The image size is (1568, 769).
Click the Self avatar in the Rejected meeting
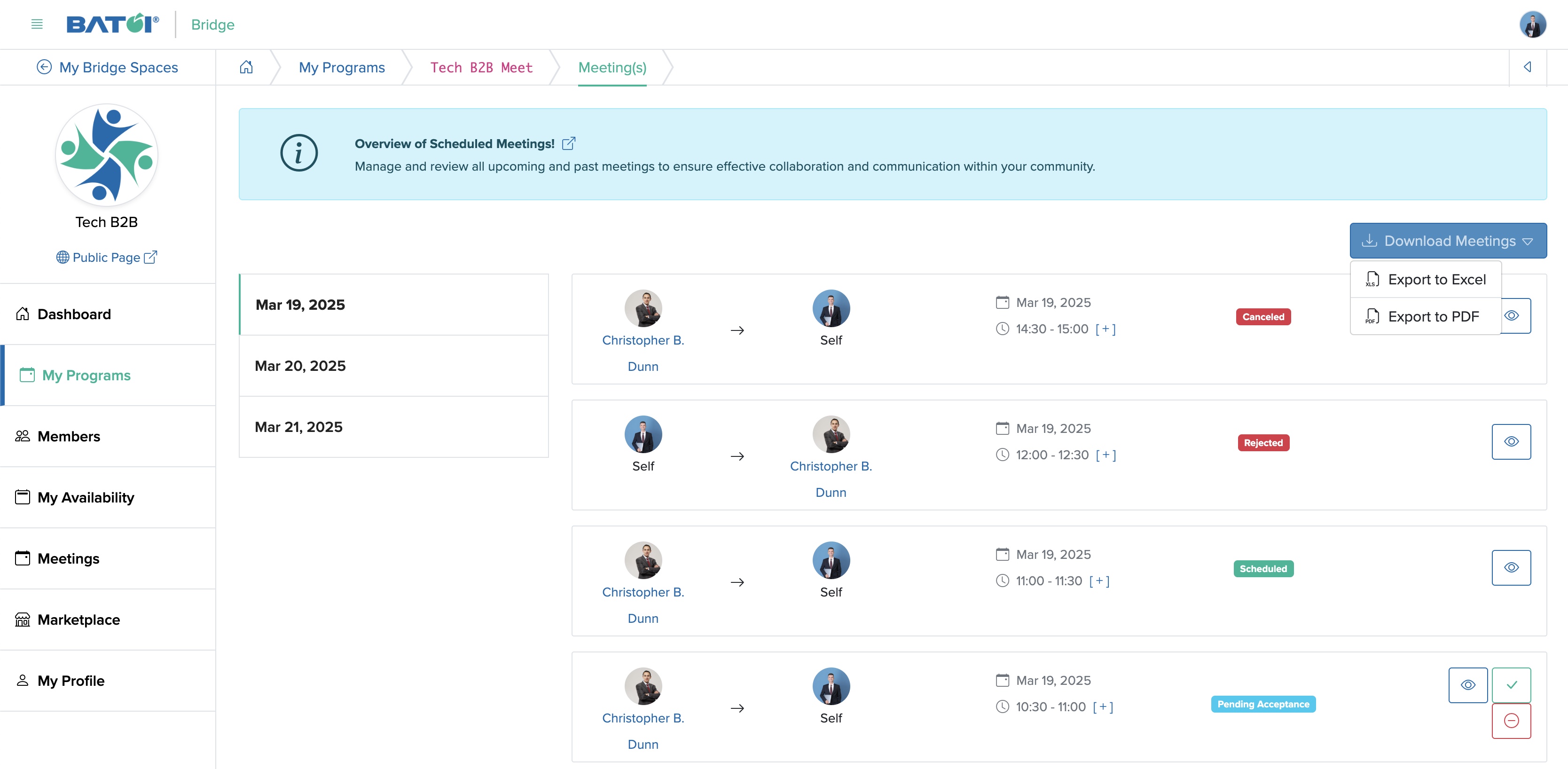click(x=643, y=434)
